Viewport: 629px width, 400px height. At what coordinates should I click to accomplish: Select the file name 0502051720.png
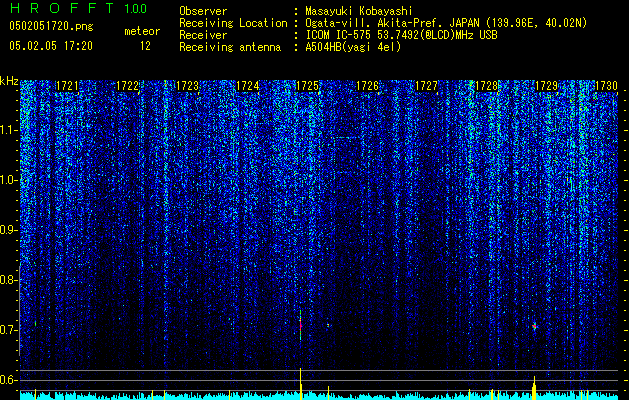51,27
